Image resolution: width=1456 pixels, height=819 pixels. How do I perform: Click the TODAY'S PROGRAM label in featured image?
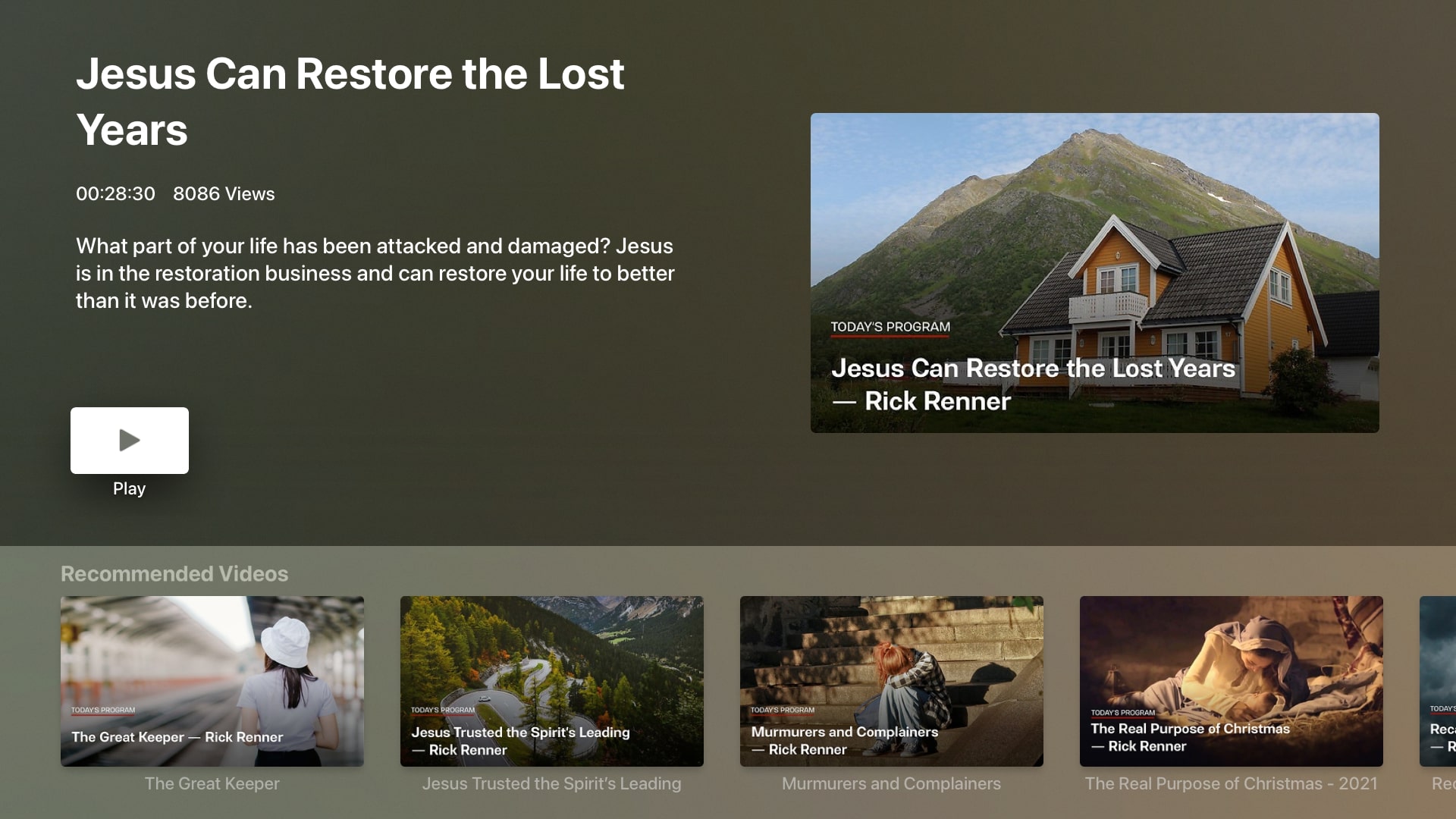(890, 327)
